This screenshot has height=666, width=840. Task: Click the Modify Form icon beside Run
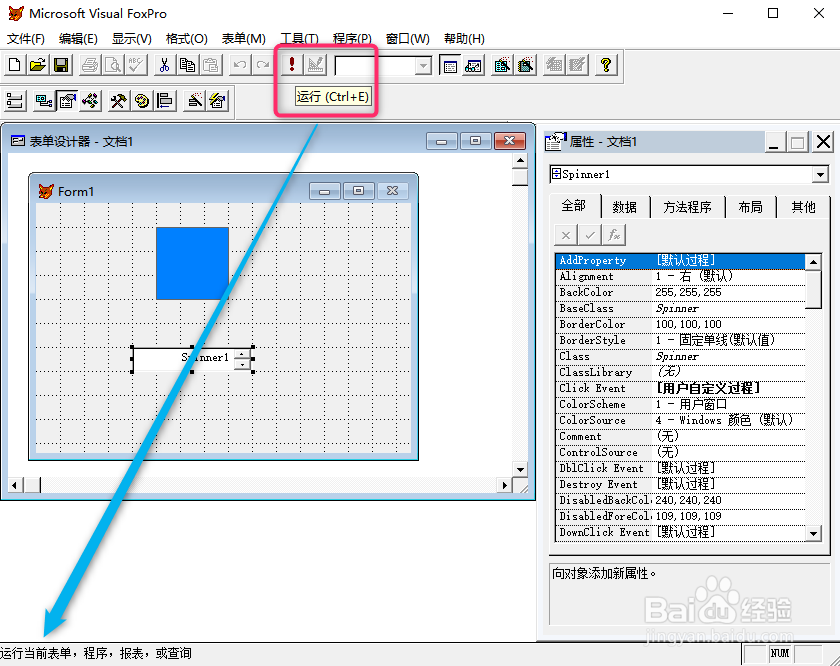(x=315, y=65)
